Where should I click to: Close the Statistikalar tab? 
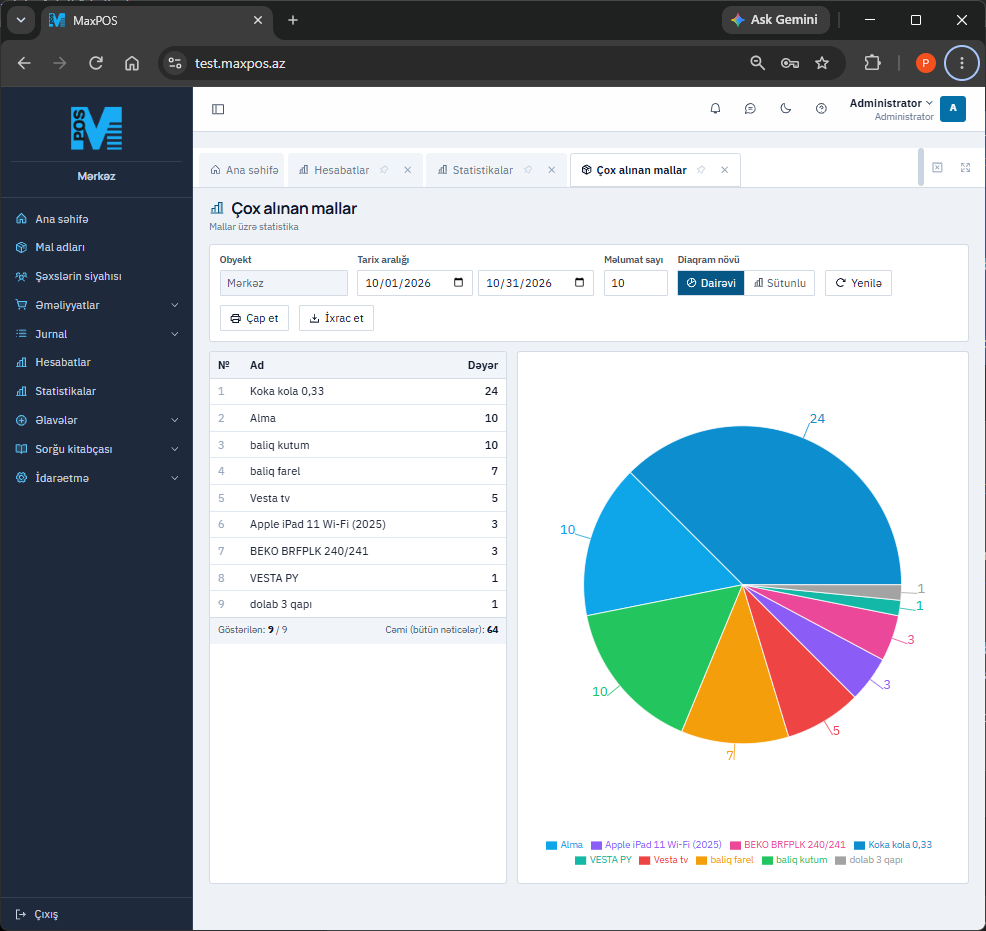pyautogui.click(x=551, y=170)
